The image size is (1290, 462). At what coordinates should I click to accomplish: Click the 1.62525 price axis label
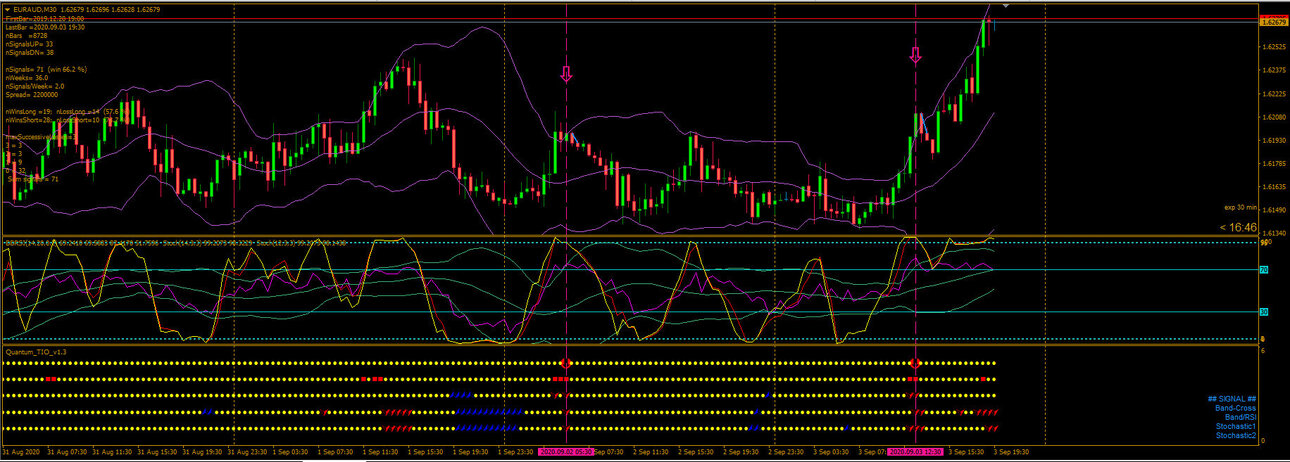point(1273,47)
